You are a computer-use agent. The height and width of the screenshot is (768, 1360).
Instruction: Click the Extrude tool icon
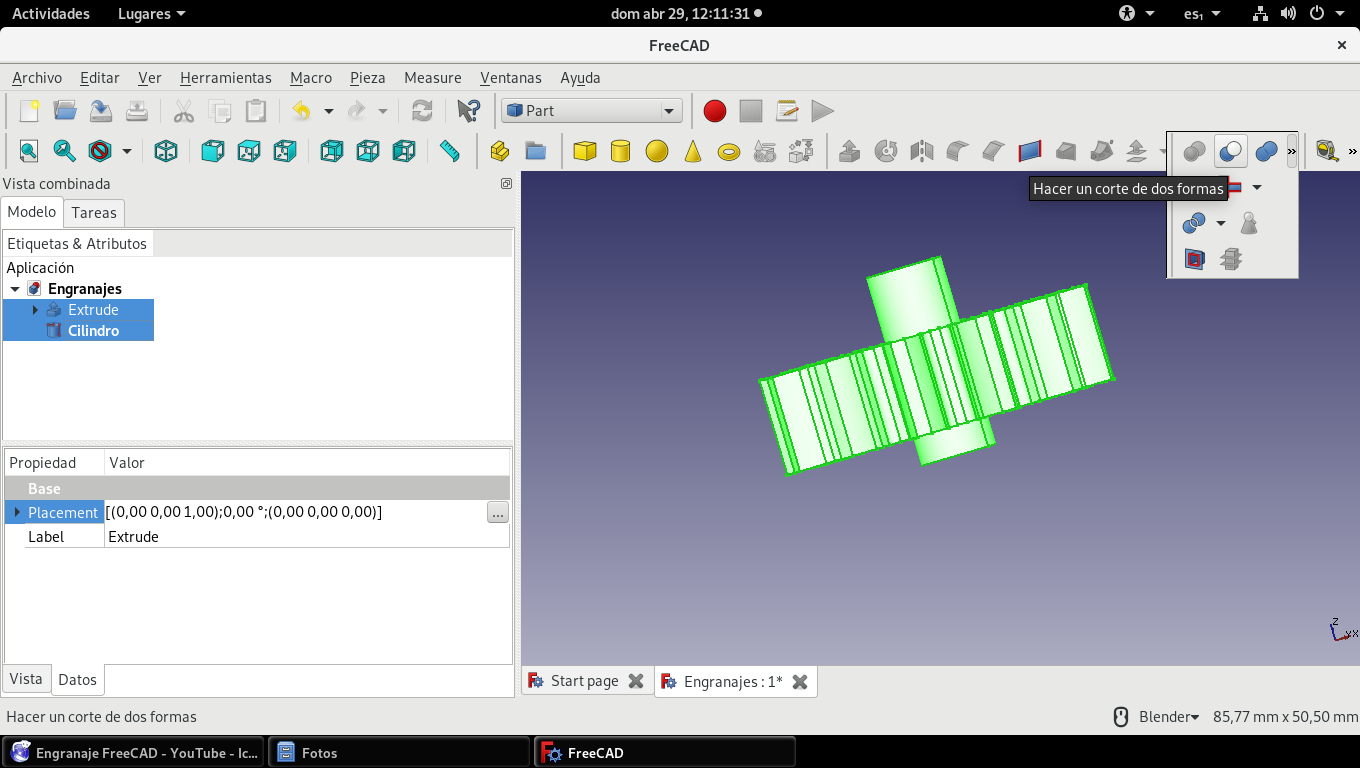point(849,151)
